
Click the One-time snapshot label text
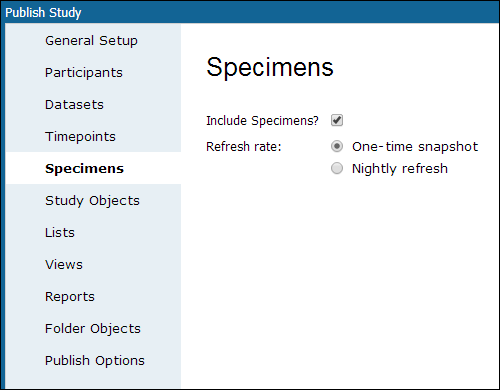coord(415,147)
